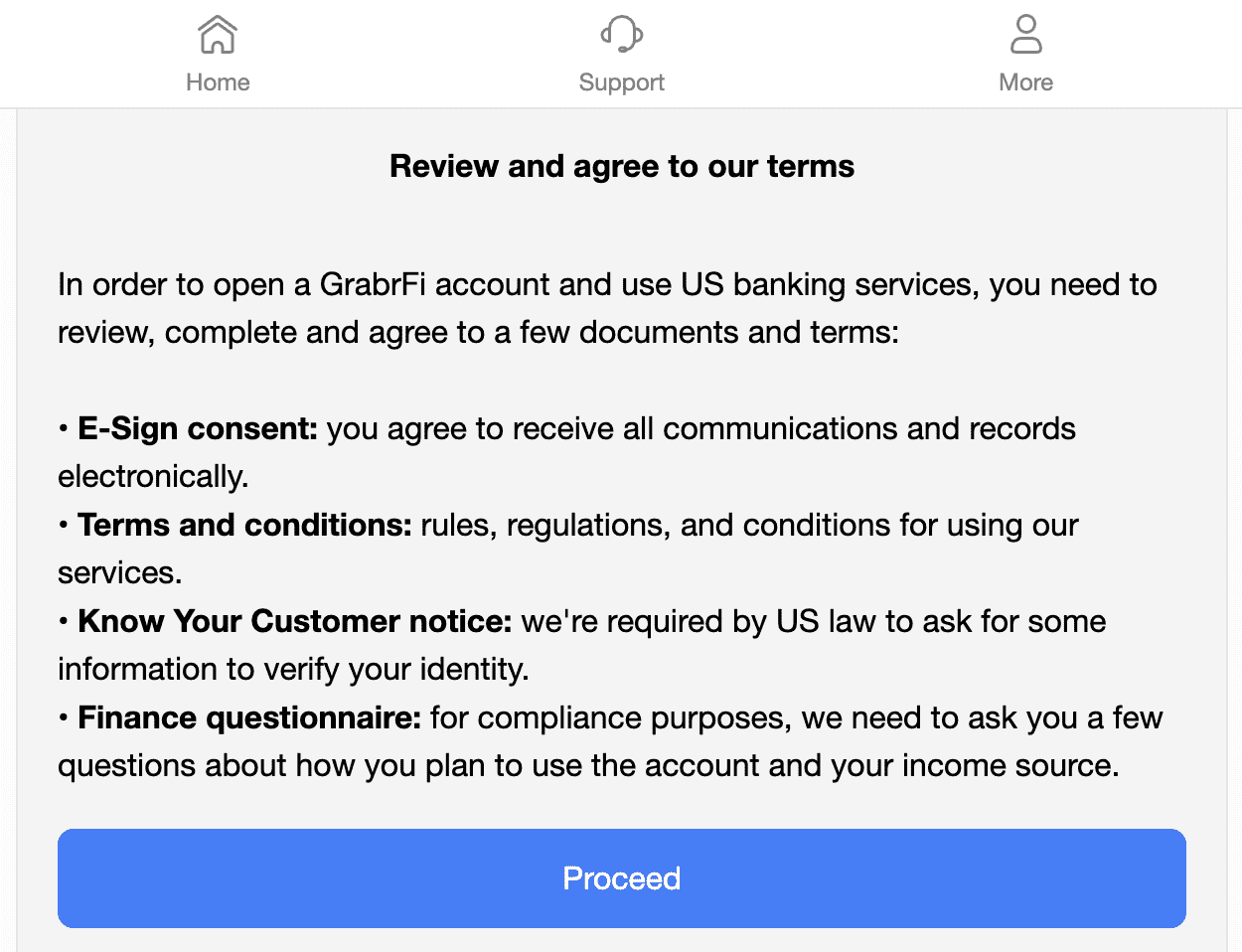Click the bold "Finance questionnaire:" label
Image resolution: width=1242 pixels, height=952 pixels.
point(249,717)
